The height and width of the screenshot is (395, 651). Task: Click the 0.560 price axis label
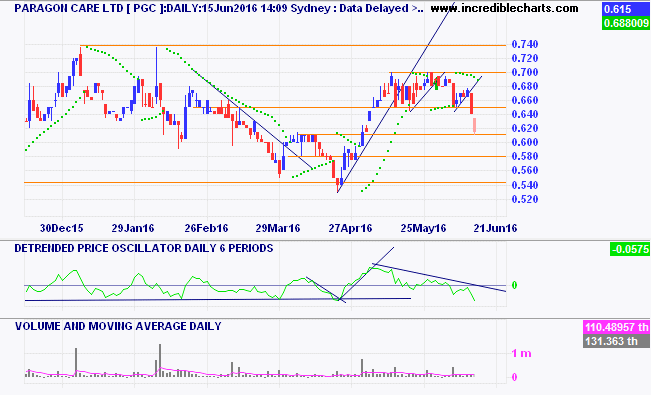click(525, 170)
